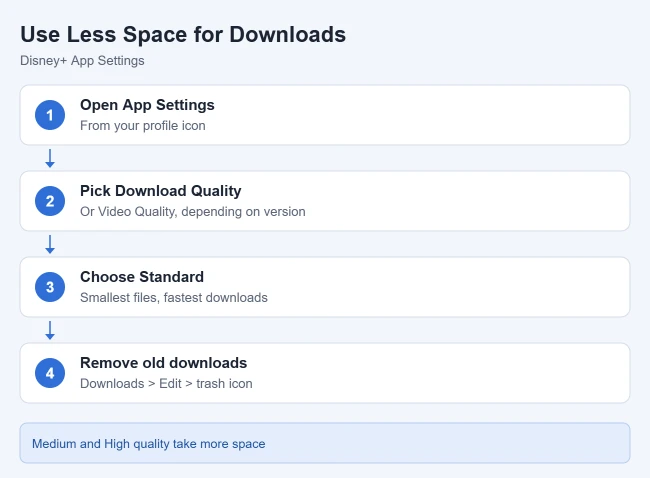
Task: Select the 'Pick Download Quality' step title
Action: coord(160,191)
